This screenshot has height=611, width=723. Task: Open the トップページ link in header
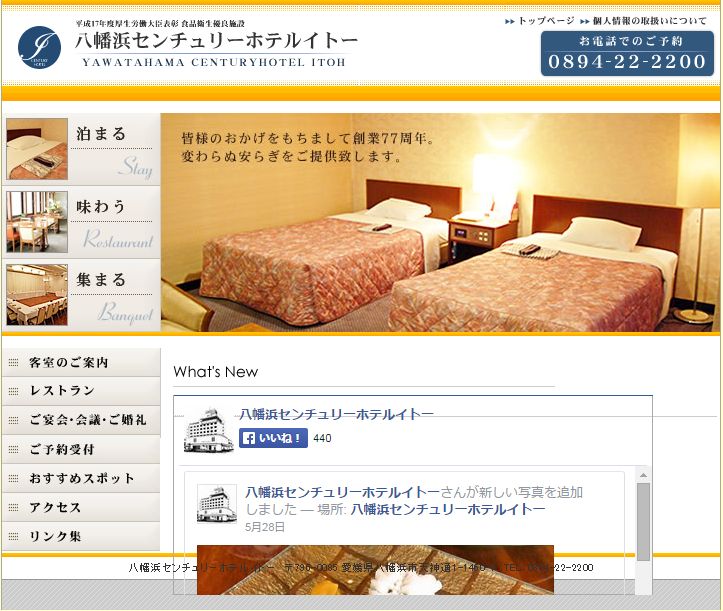coord(539,21)
